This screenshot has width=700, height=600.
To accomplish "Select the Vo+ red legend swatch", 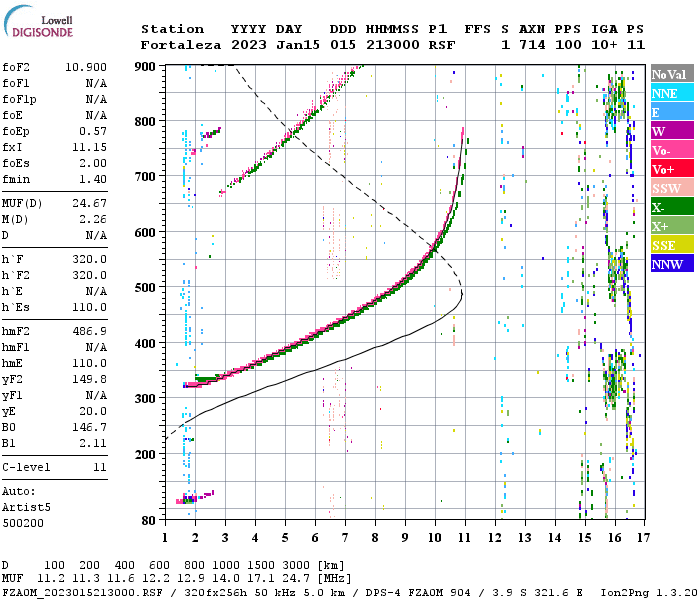I will [x=672, y=169].
